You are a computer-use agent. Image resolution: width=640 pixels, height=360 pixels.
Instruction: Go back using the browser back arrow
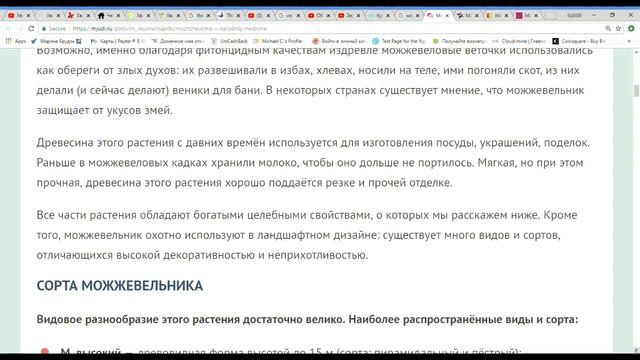[9, 29]
